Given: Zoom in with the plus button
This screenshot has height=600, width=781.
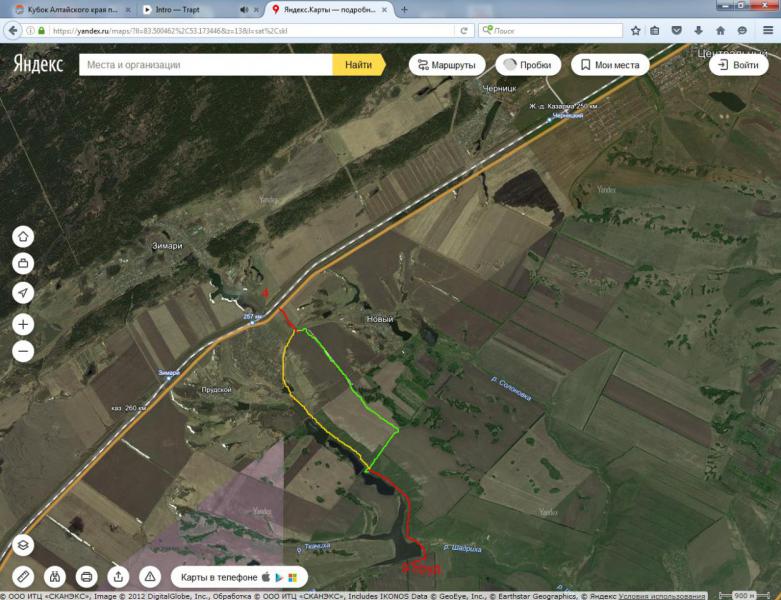Looking at the screenshot, I should (24, 325).
